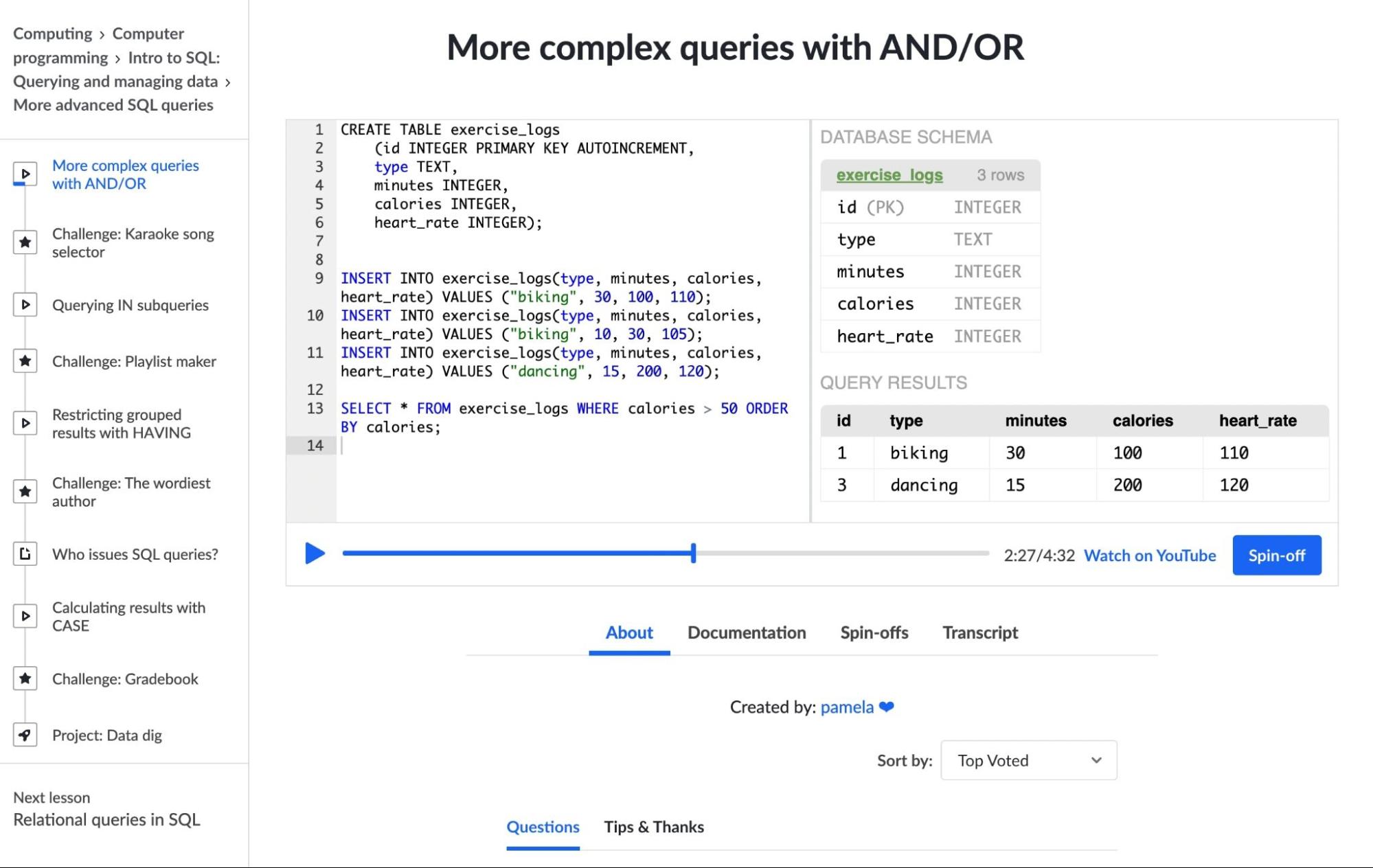Click the playback progress slider handle
The image size is (1373, 868).
(x=694, y=553)
